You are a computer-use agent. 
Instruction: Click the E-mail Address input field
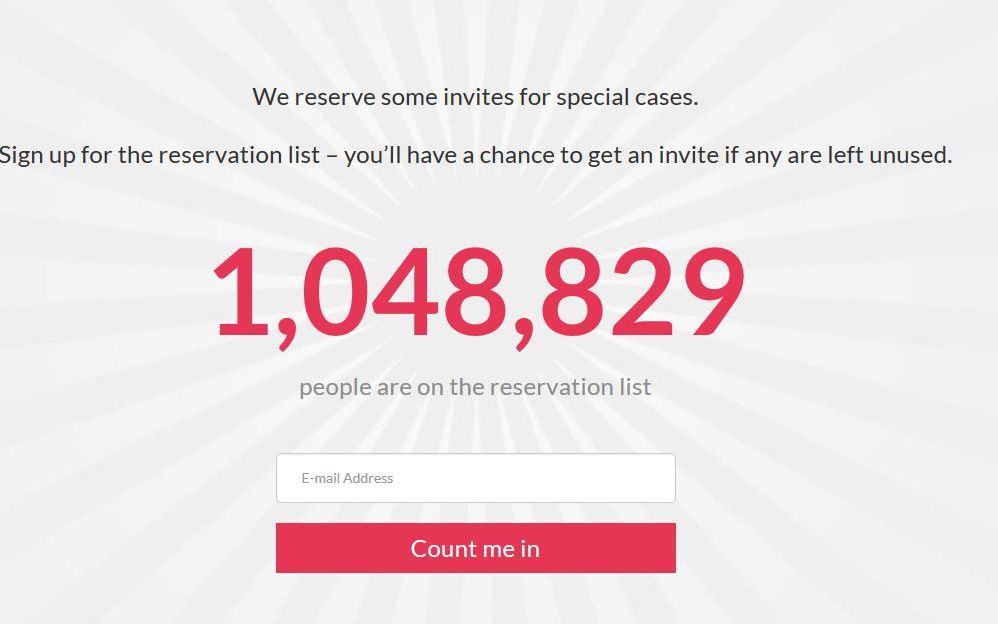pos(475,478)
